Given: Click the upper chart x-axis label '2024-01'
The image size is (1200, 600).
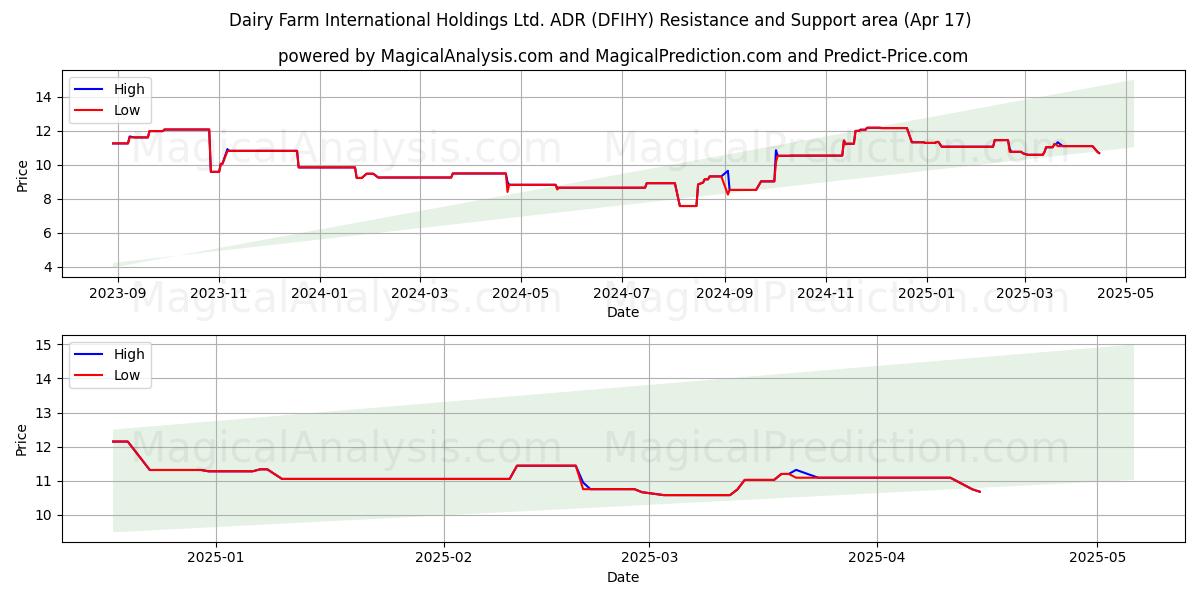Looking at the screenshot, I should [x=320, y=295].
